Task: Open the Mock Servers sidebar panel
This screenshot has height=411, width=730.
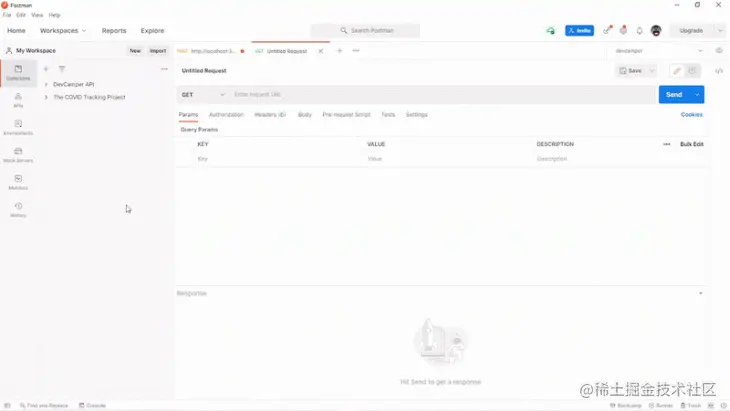Action: tap(18, 155)
